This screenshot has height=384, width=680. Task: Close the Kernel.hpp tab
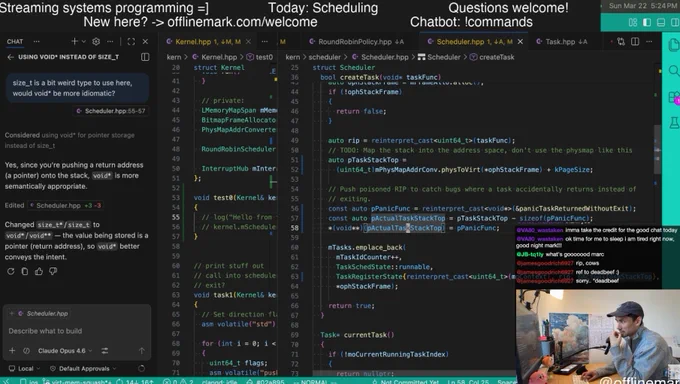248,42
